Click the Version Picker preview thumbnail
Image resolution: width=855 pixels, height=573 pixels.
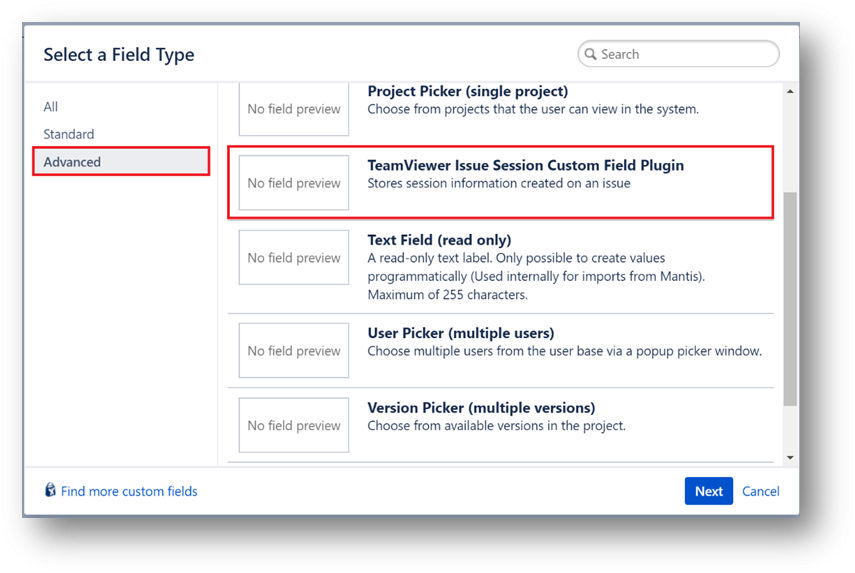click(294, 425)
